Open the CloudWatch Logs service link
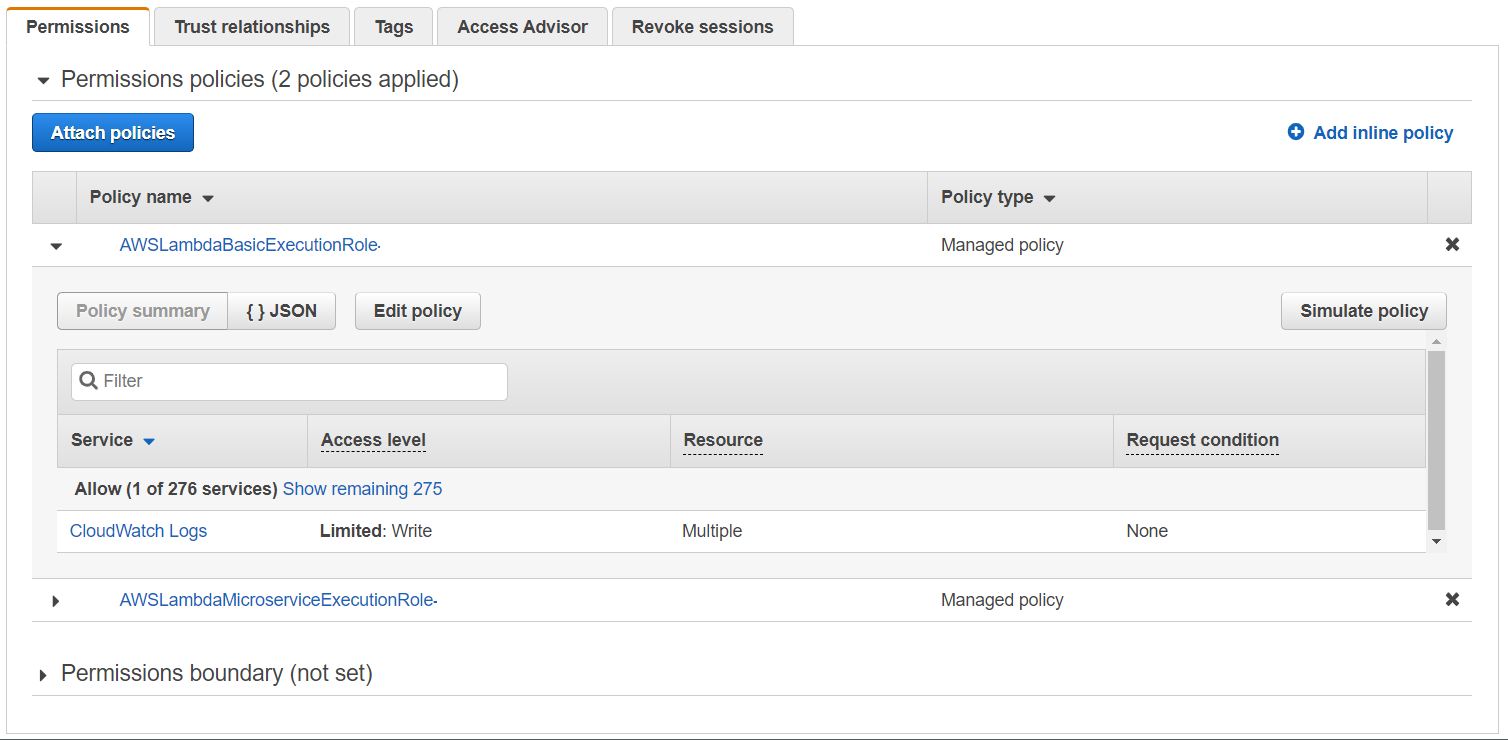The width and height of the screenshot is (1508, 740). point(138,531)
